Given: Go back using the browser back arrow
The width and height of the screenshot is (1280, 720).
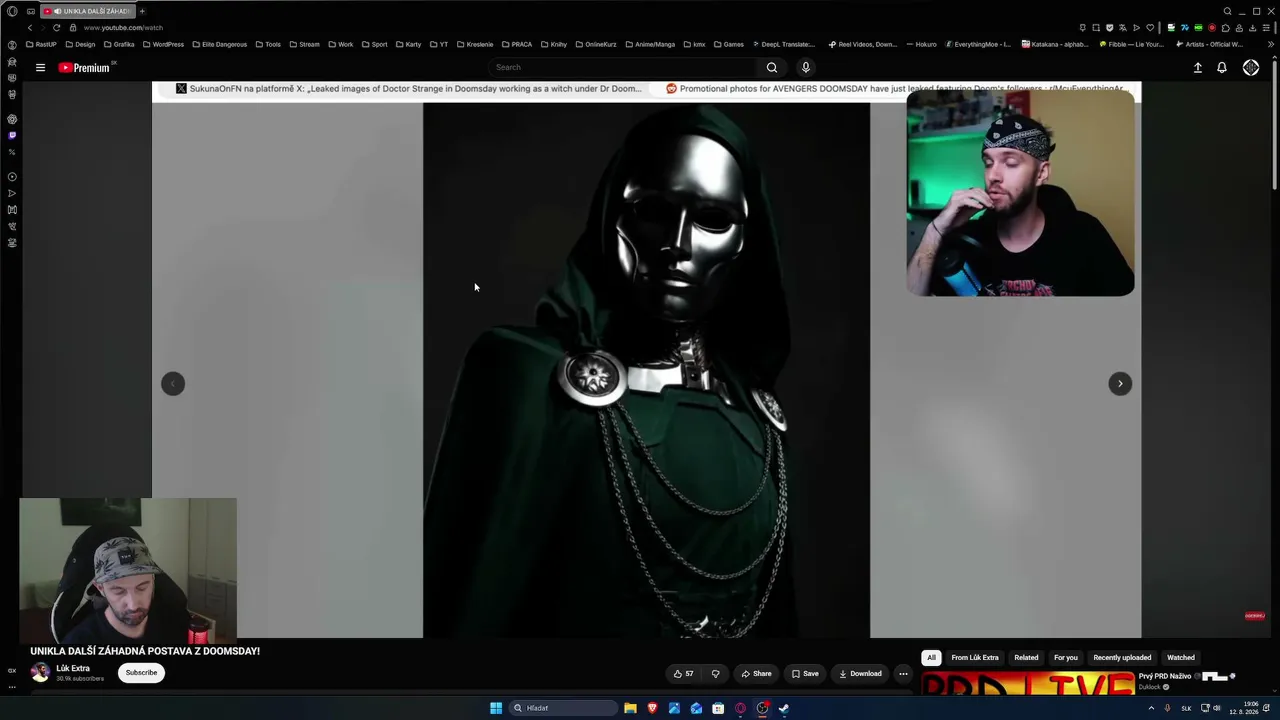Looking at the screenshot, I should 30,28.
